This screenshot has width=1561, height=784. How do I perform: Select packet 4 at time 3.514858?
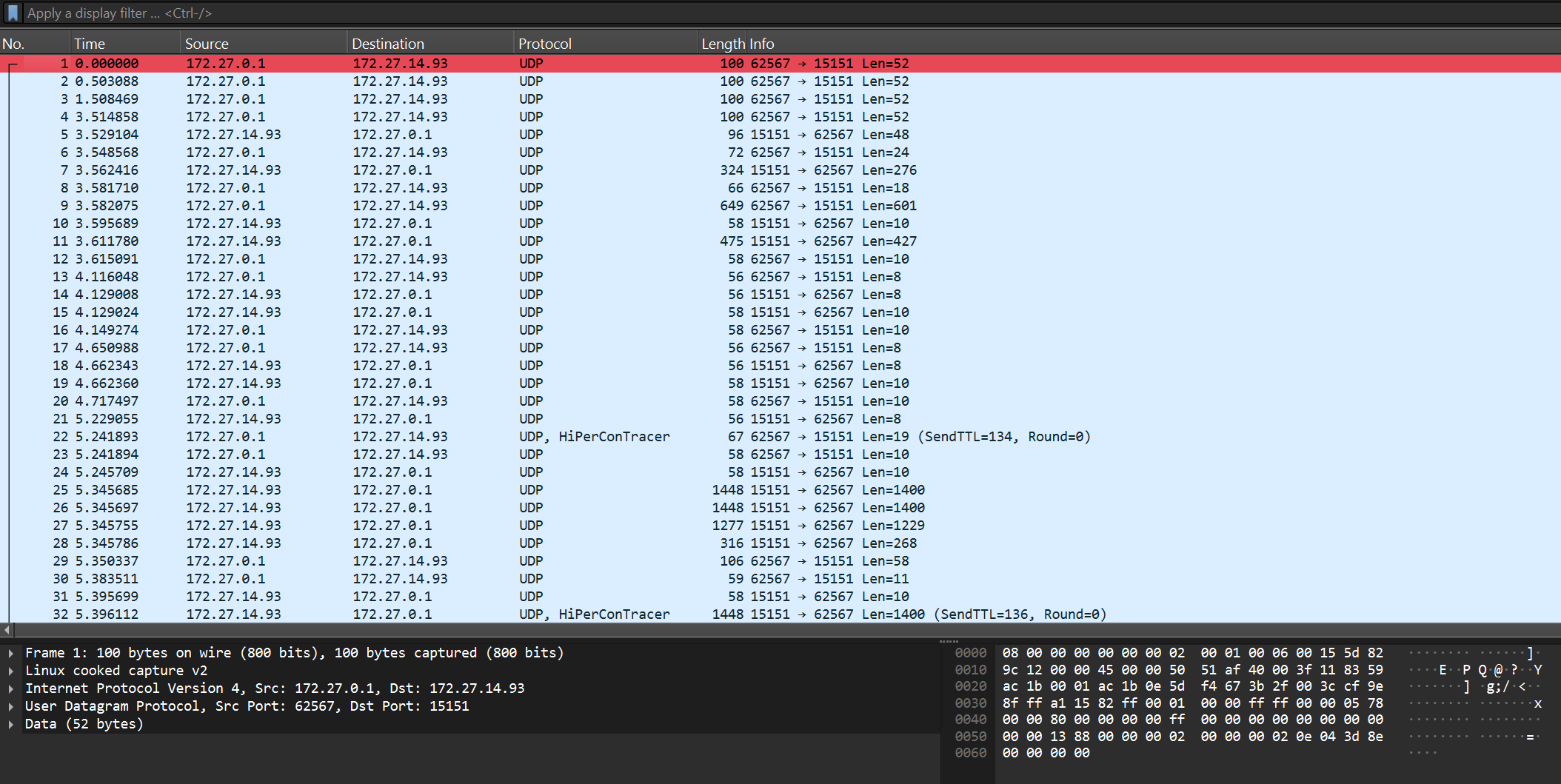[780, 117]
